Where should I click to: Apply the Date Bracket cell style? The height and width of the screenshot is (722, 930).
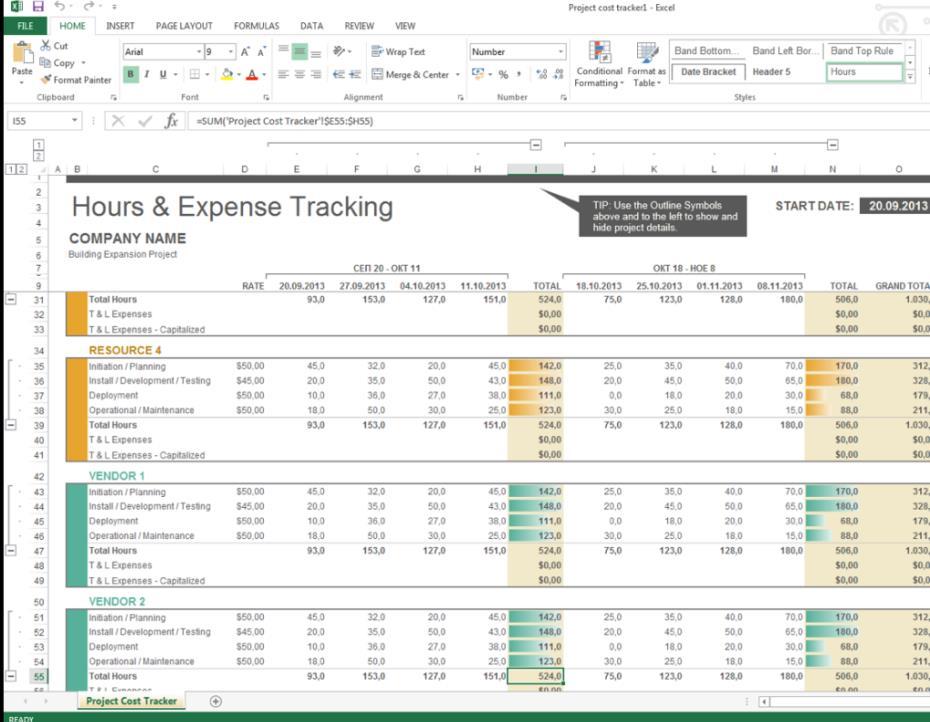tap(708, 72)
